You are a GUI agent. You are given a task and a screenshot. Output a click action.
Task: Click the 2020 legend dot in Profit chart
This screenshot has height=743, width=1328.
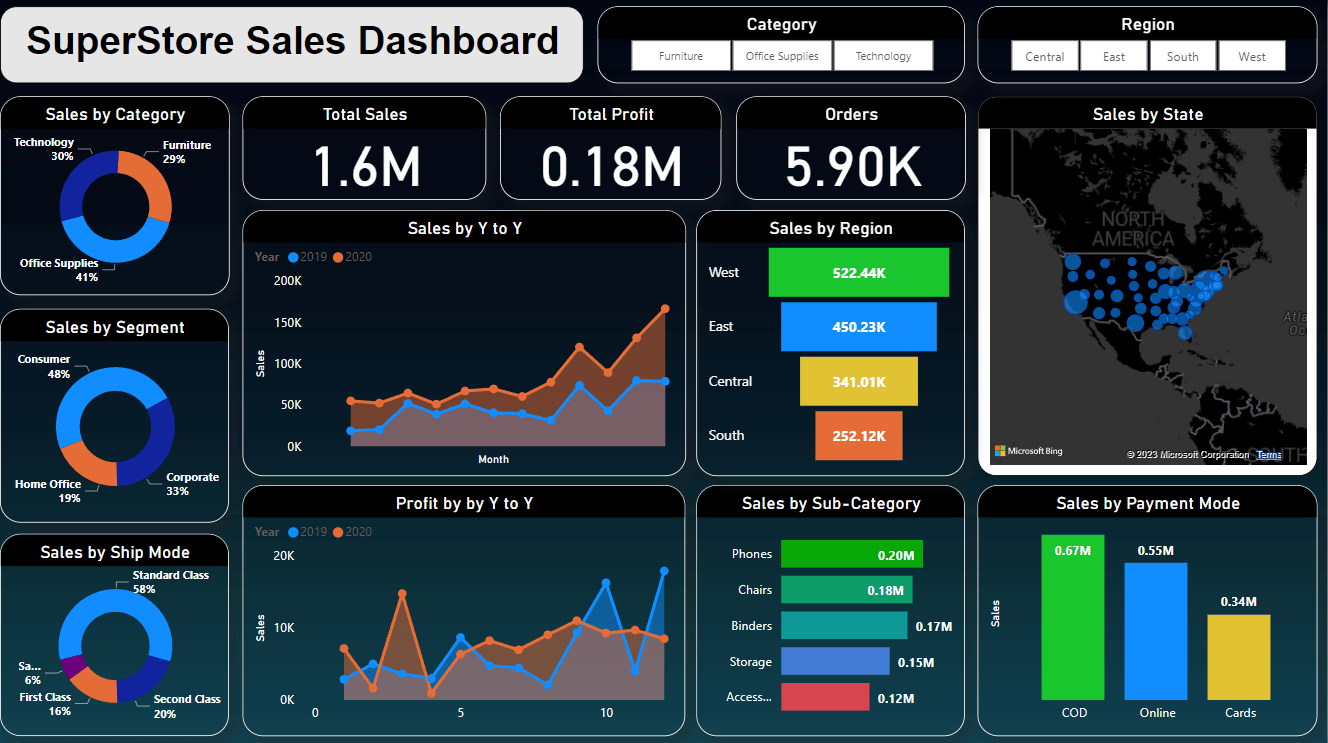pos(338,532)
